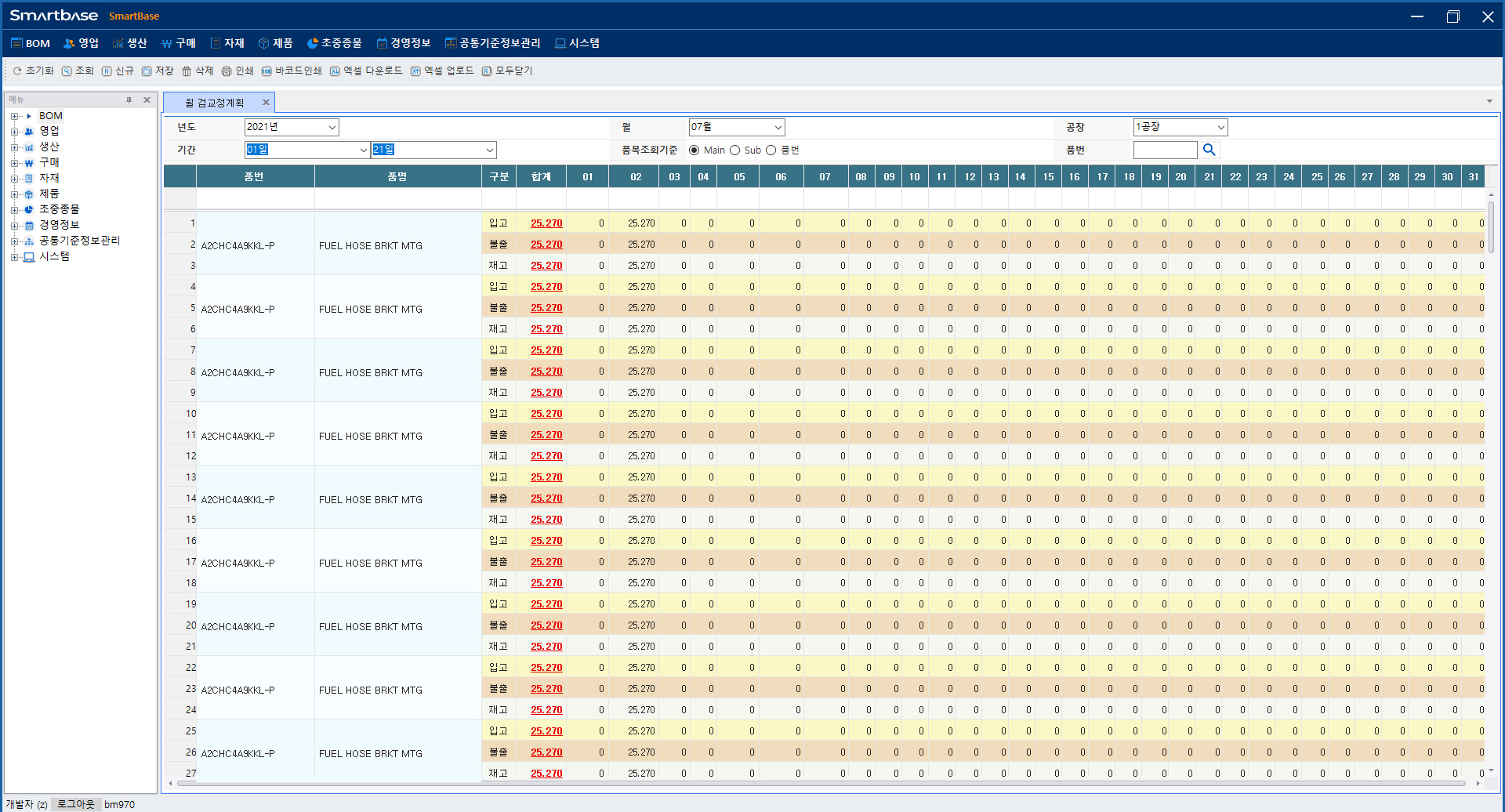Select the Main radio button

[x=694, y=150]
